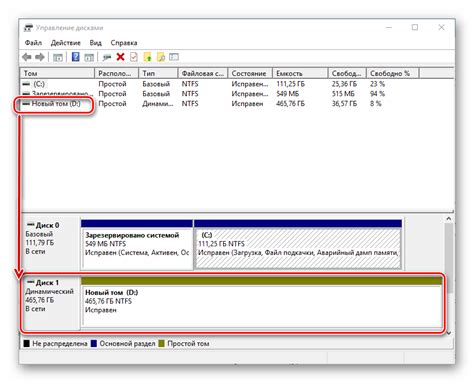Open the blue Help question-mark icon
The height and width of the screenshot is (383, 474).
(x=76, y=57)
